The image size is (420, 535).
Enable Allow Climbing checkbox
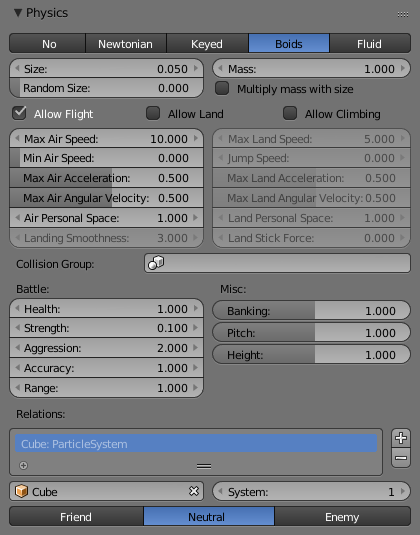[x=290, y=113]
